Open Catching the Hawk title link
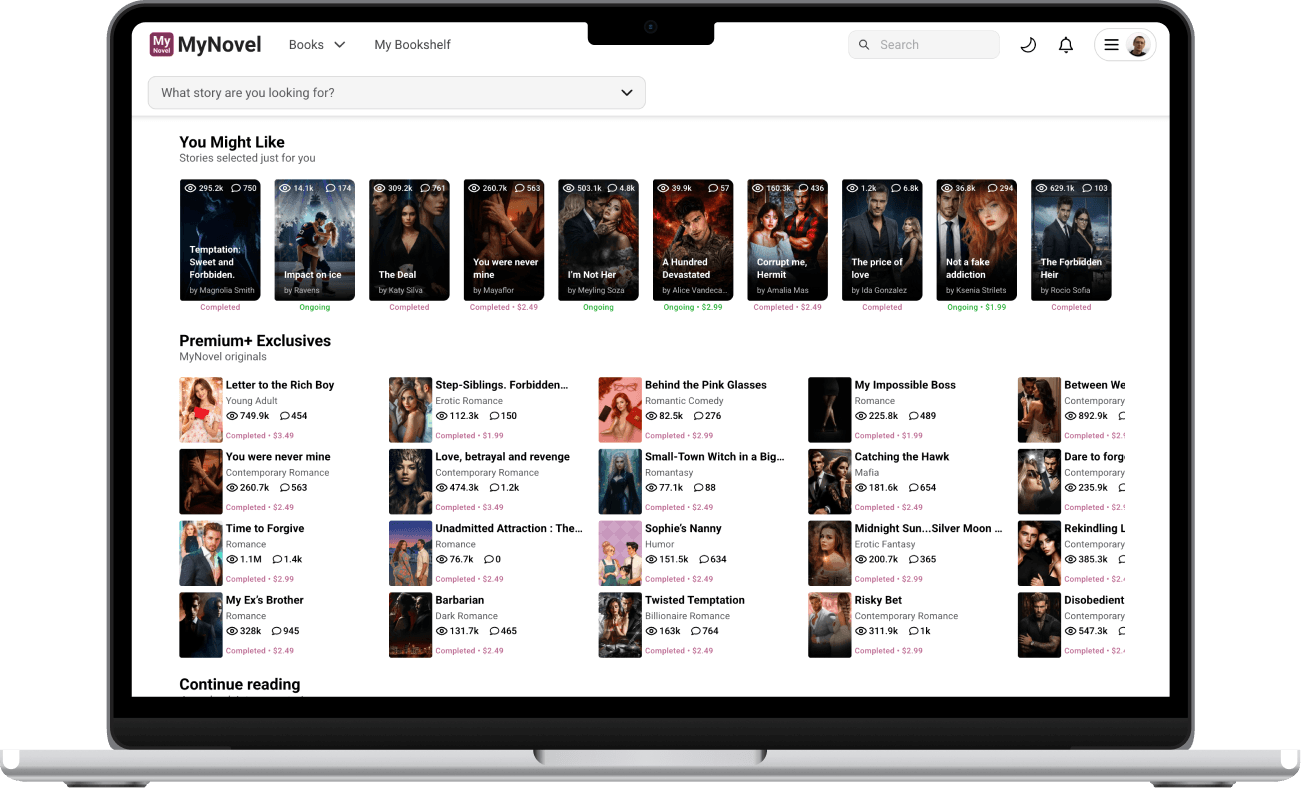The height and width of the screenshot is (788, 1301). pos(902,457)
